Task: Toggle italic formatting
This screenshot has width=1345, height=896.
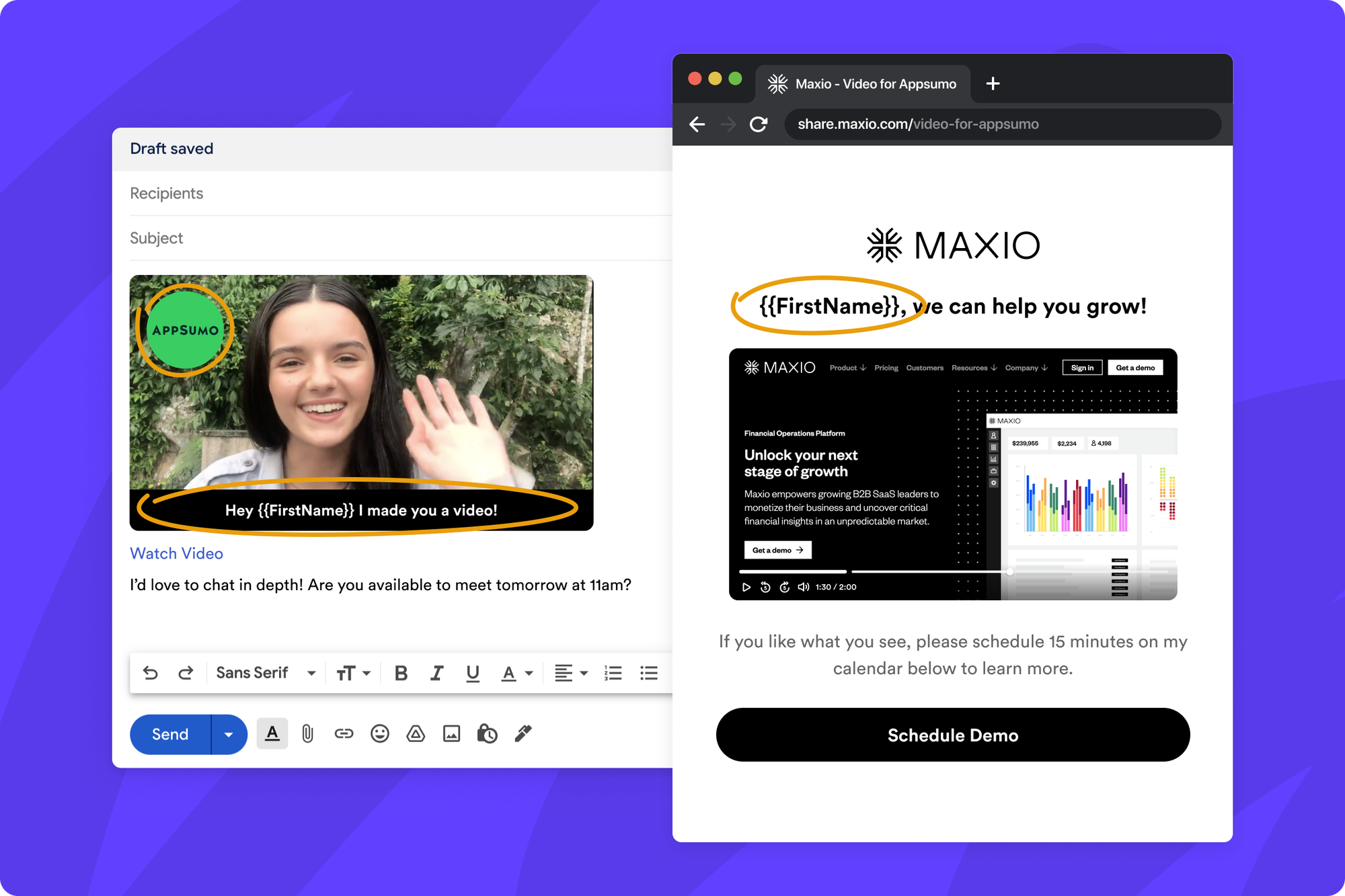Action: (x=437, y=673)
